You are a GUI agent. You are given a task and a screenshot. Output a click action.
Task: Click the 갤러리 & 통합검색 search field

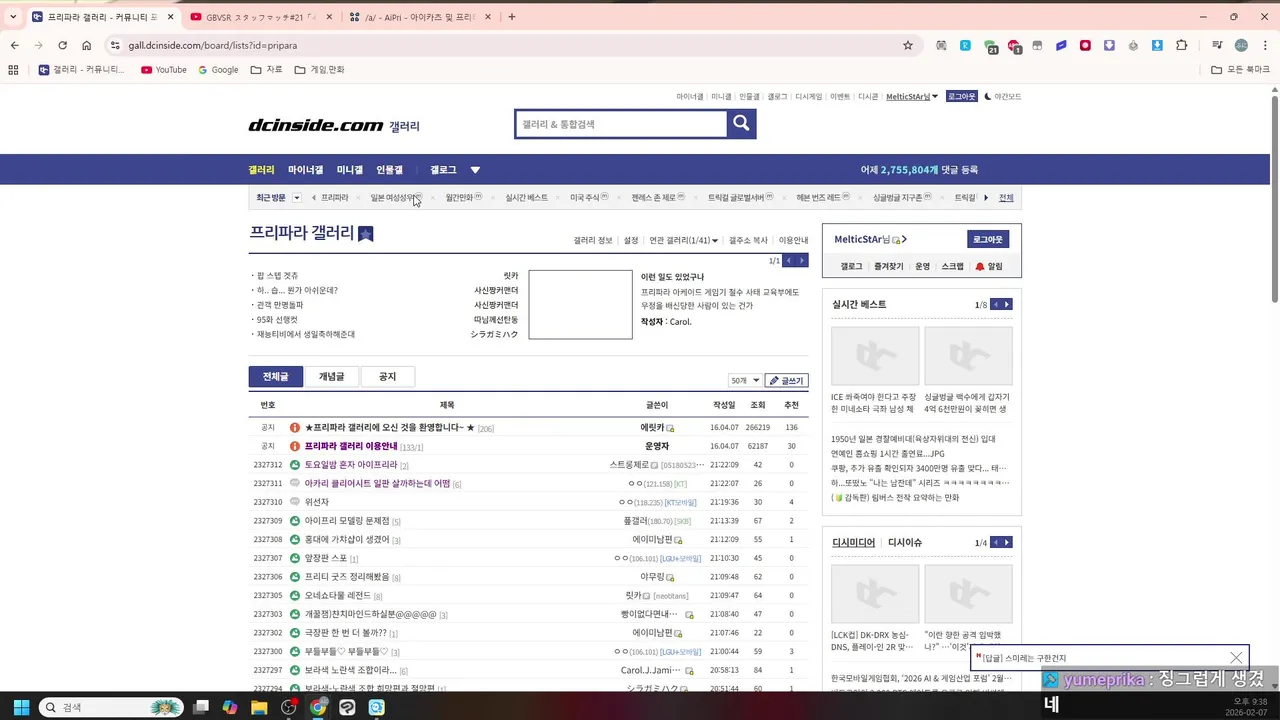[621, 124]
